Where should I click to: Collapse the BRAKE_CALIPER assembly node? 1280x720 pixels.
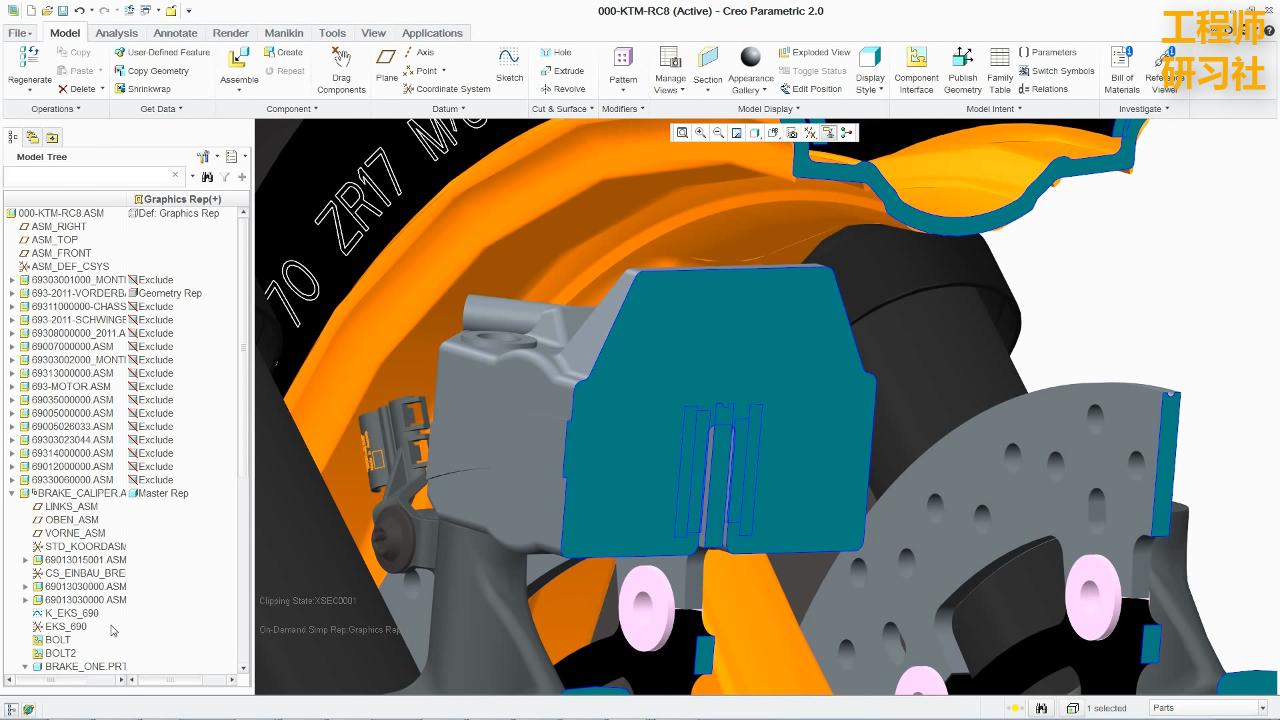coord(10,493)
